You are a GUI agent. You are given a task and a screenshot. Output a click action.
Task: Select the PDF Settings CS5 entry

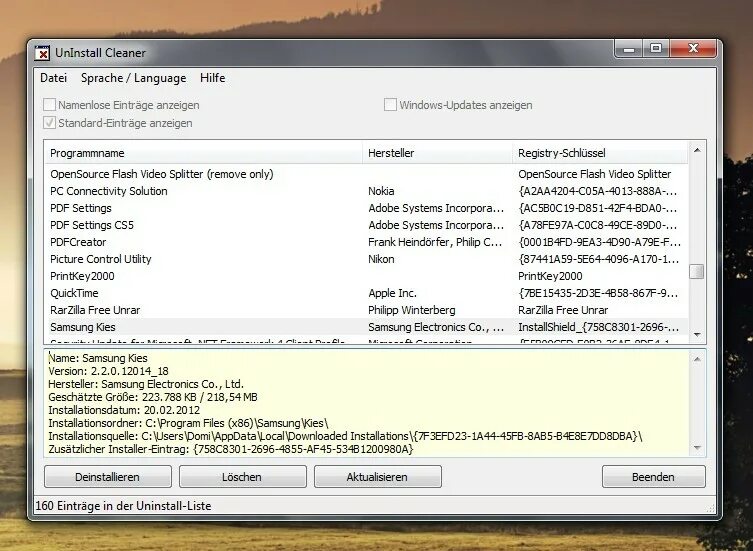click(92, 225)
